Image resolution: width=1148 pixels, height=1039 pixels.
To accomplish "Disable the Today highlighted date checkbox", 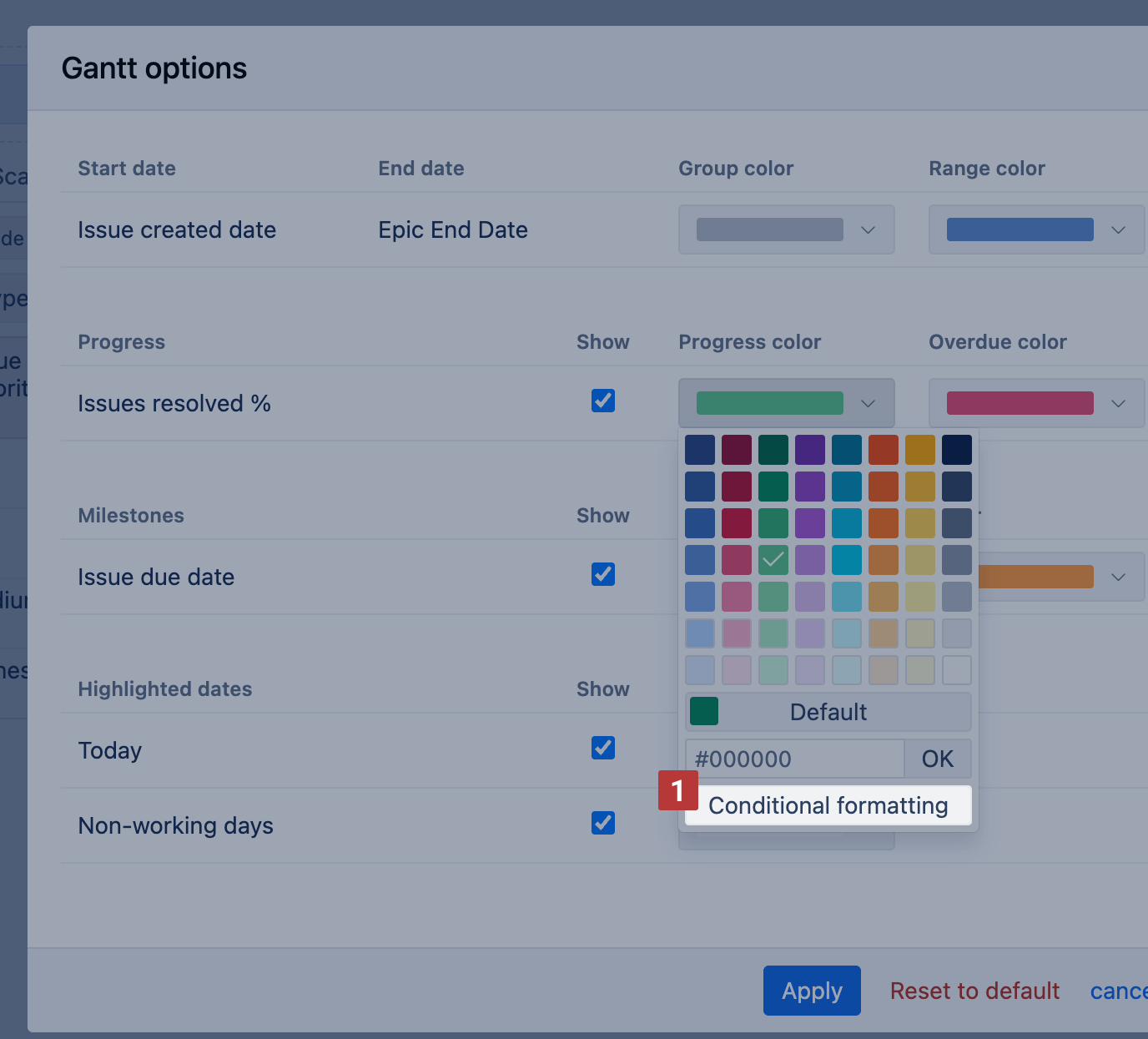I will [x=602, y=748].
